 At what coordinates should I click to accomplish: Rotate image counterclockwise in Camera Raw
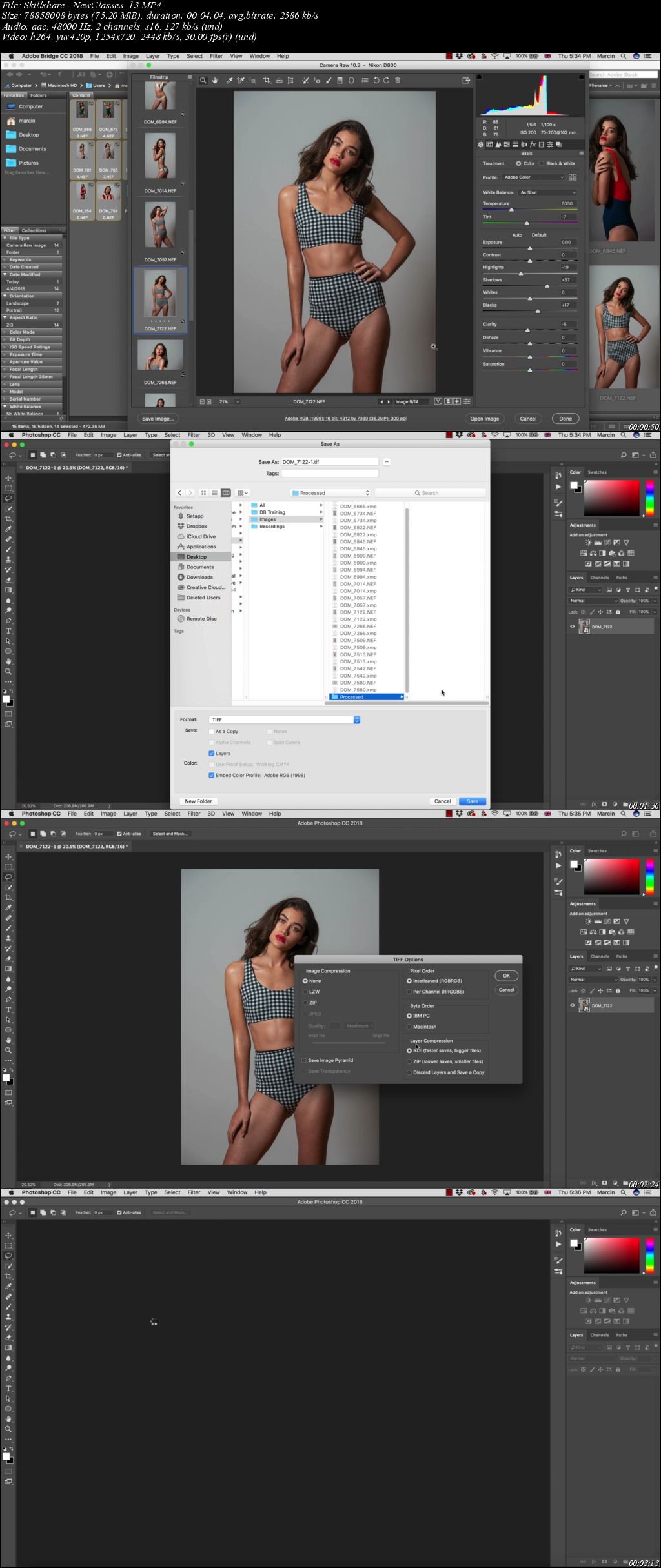[376, 81]
